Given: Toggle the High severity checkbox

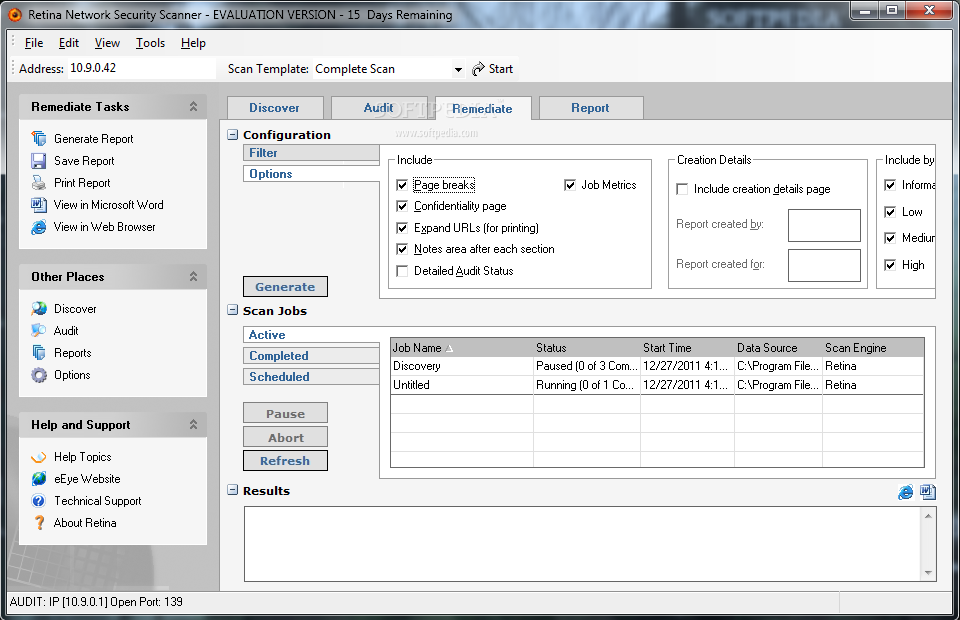Looking at the screenshot, I should coord(890,265).
